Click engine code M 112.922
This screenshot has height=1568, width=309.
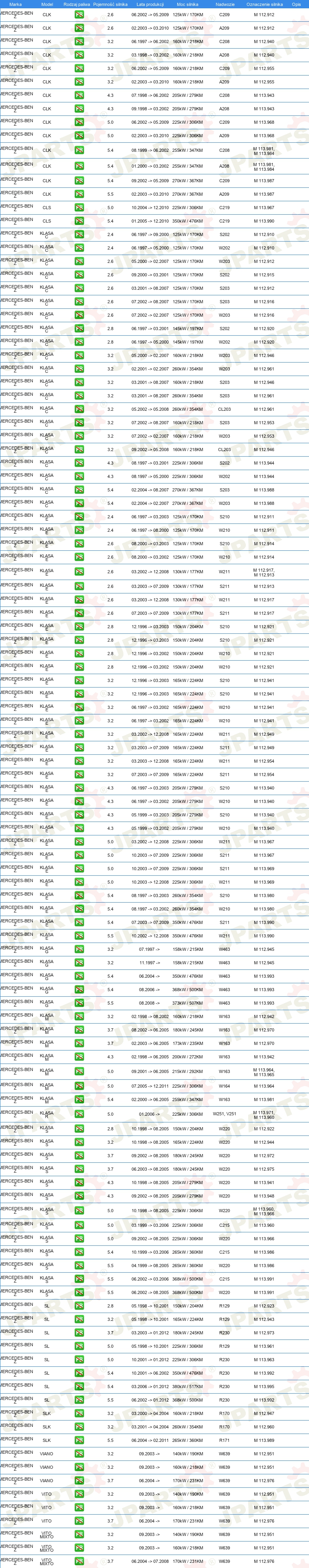264,1128
